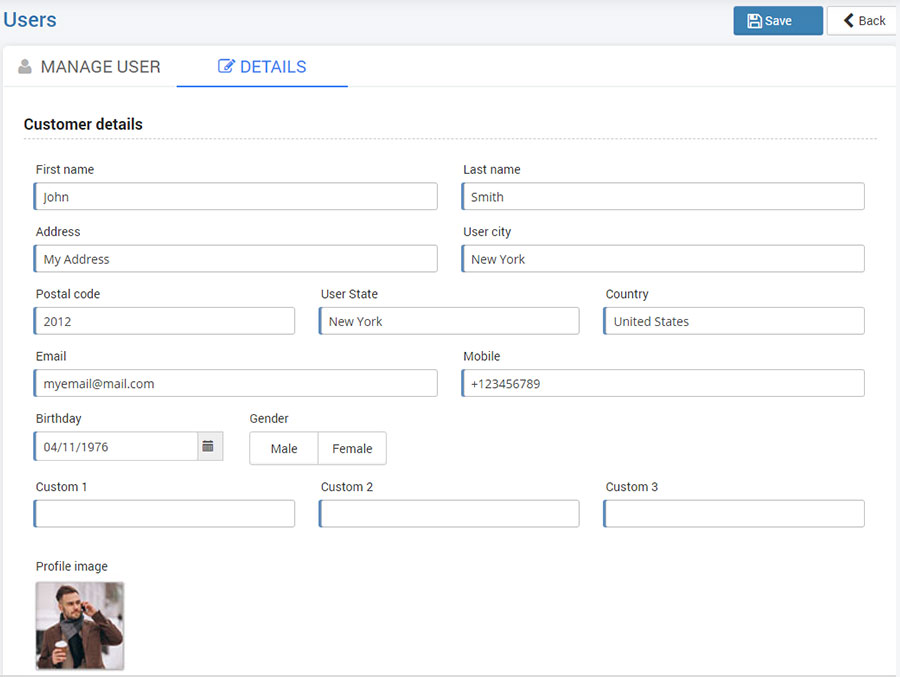
Task: Click the Last name field containing Smith
Action: pos(663,196)
